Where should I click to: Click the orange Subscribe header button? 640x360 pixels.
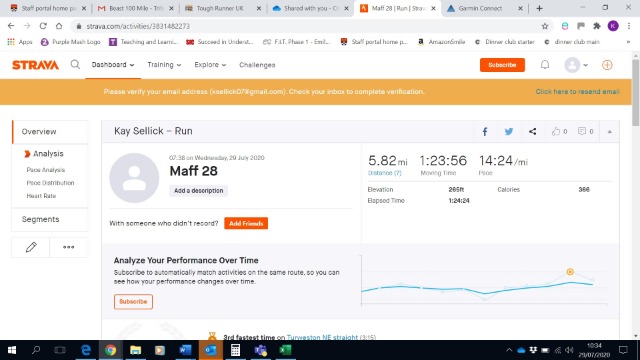(502, 65)
